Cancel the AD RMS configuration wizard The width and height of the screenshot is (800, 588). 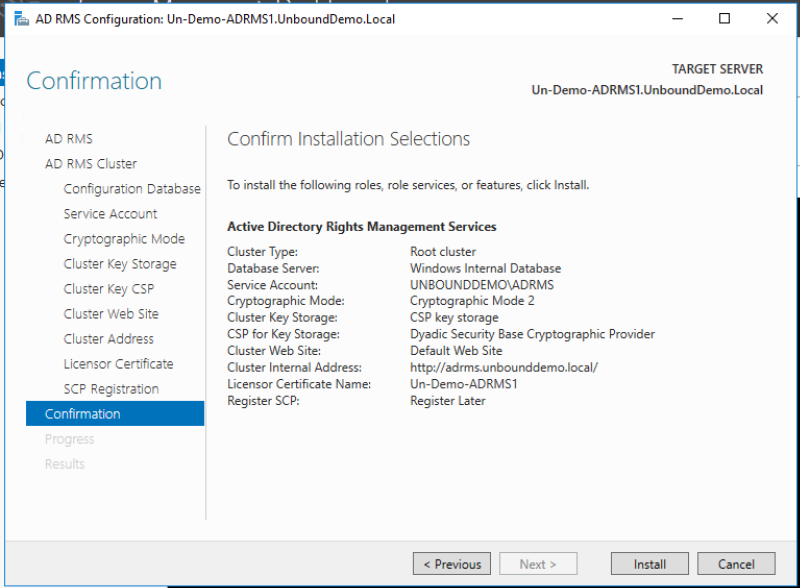736,564
